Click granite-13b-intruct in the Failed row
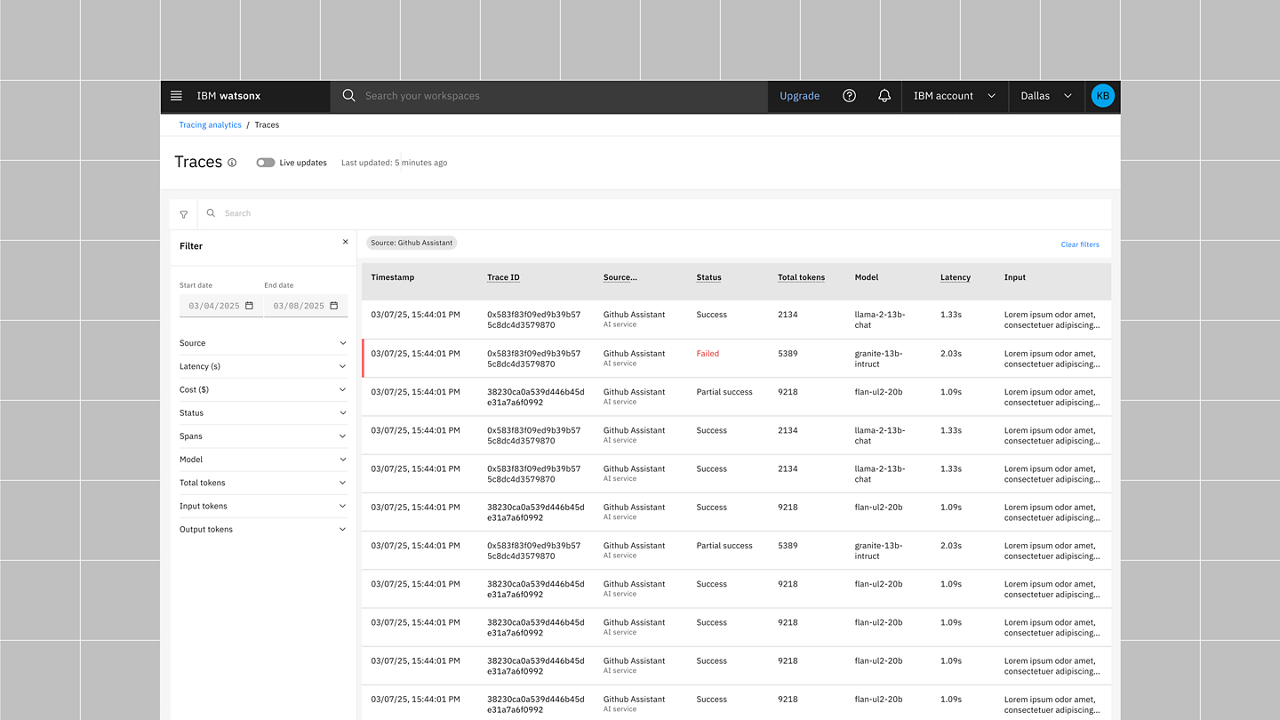This screenshot has height=720, width=1280. coord(879,359)
